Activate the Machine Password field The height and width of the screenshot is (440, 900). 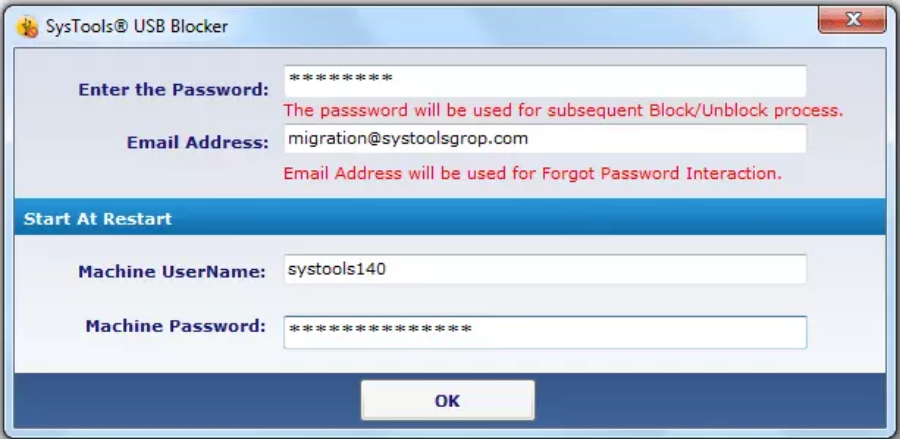click(545, 332)
